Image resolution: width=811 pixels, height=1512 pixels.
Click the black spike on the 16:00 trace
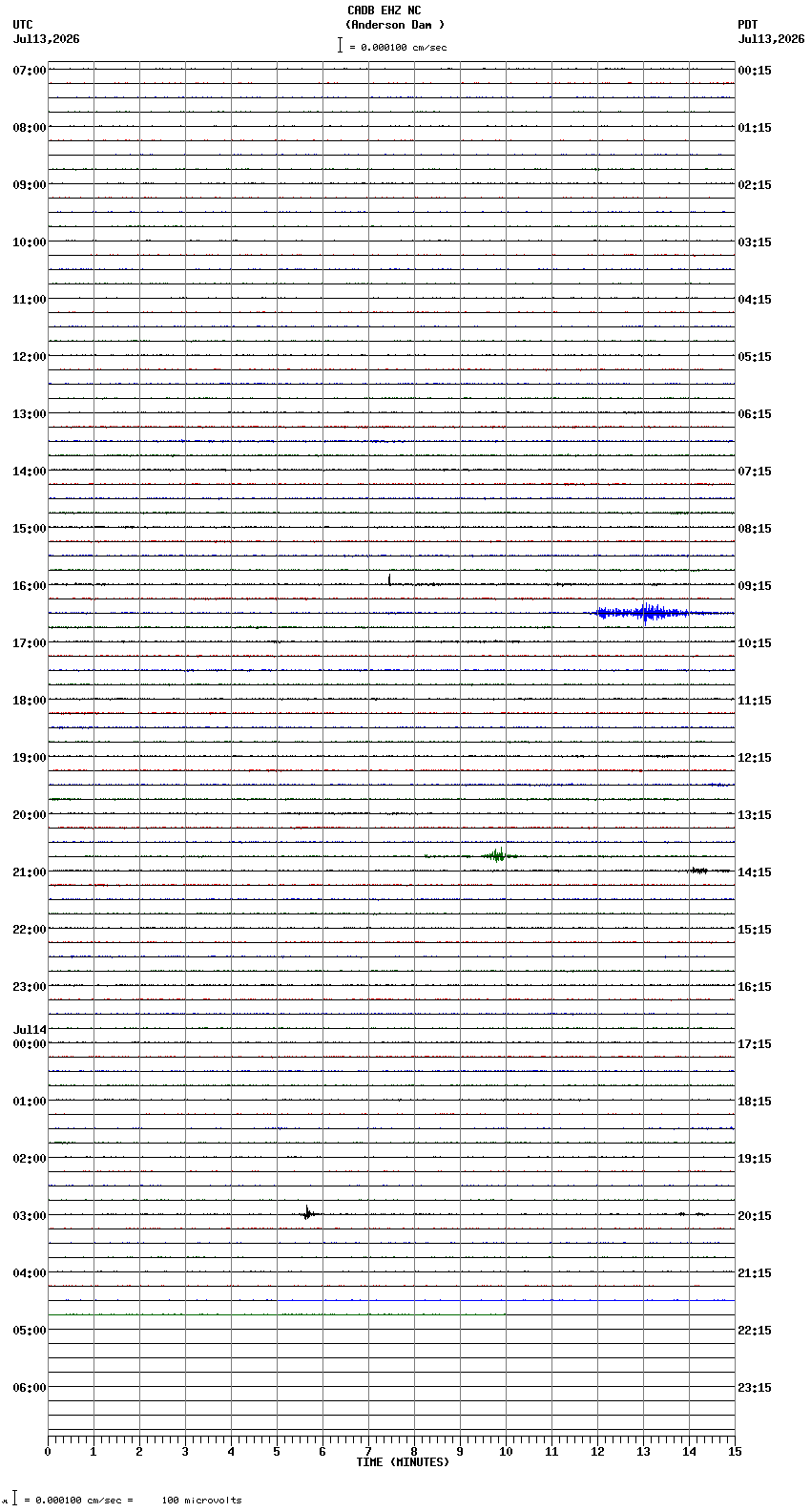(x=389, y=579)
